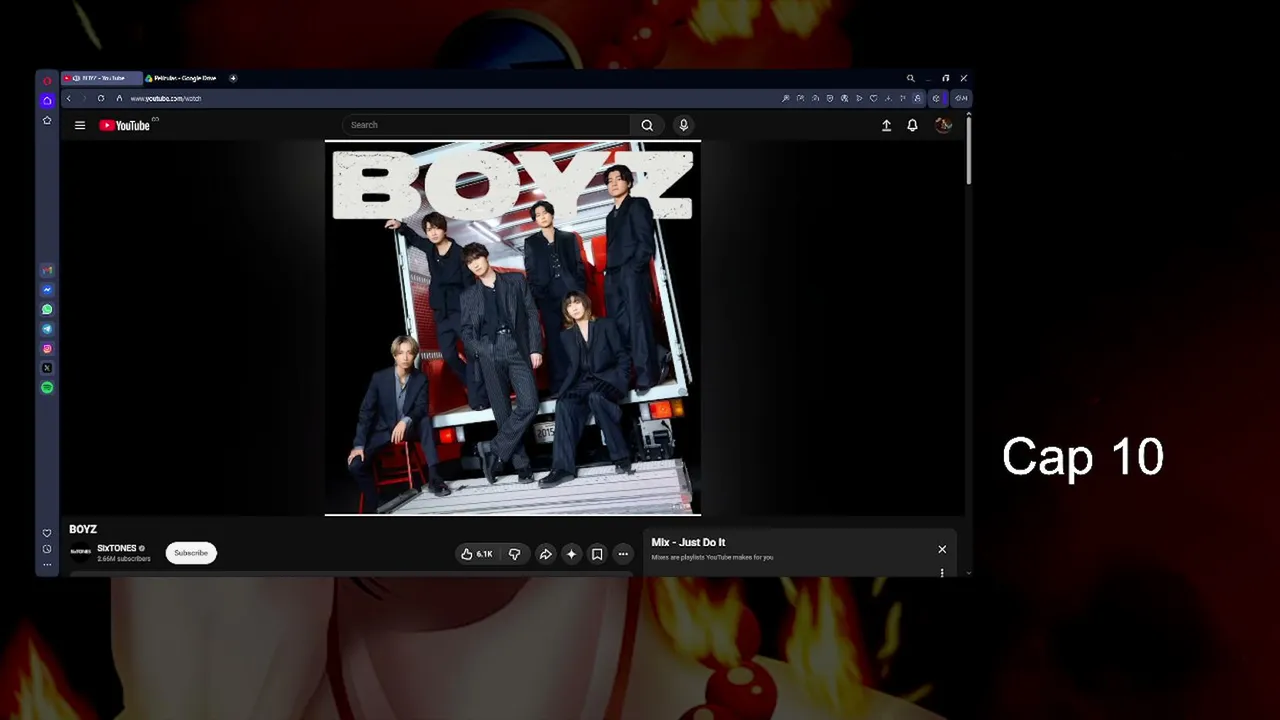Like the BOYZ video
This screenshot has width=1280, height=720.
coord(477,554)
